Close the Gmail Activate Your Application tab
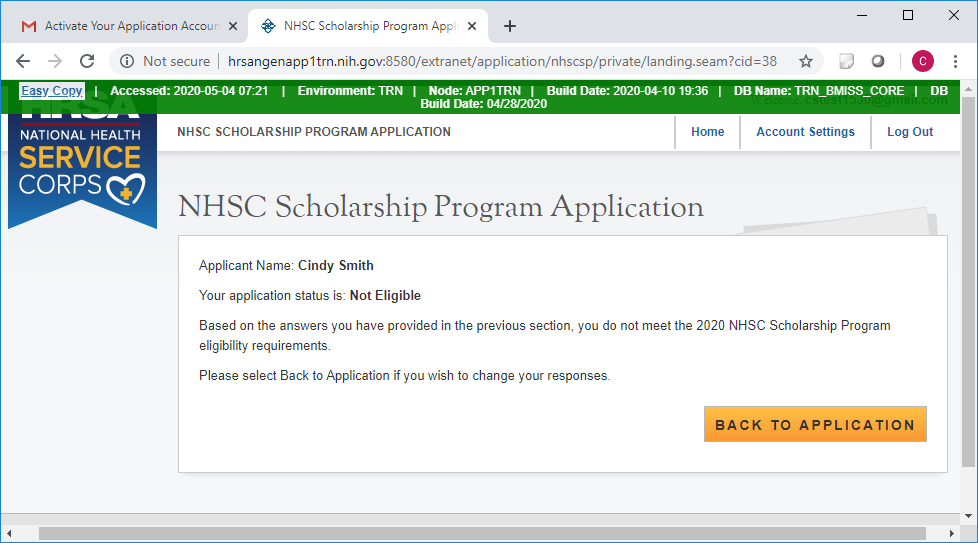Screen dimensions: 978x543 (233, 26)
